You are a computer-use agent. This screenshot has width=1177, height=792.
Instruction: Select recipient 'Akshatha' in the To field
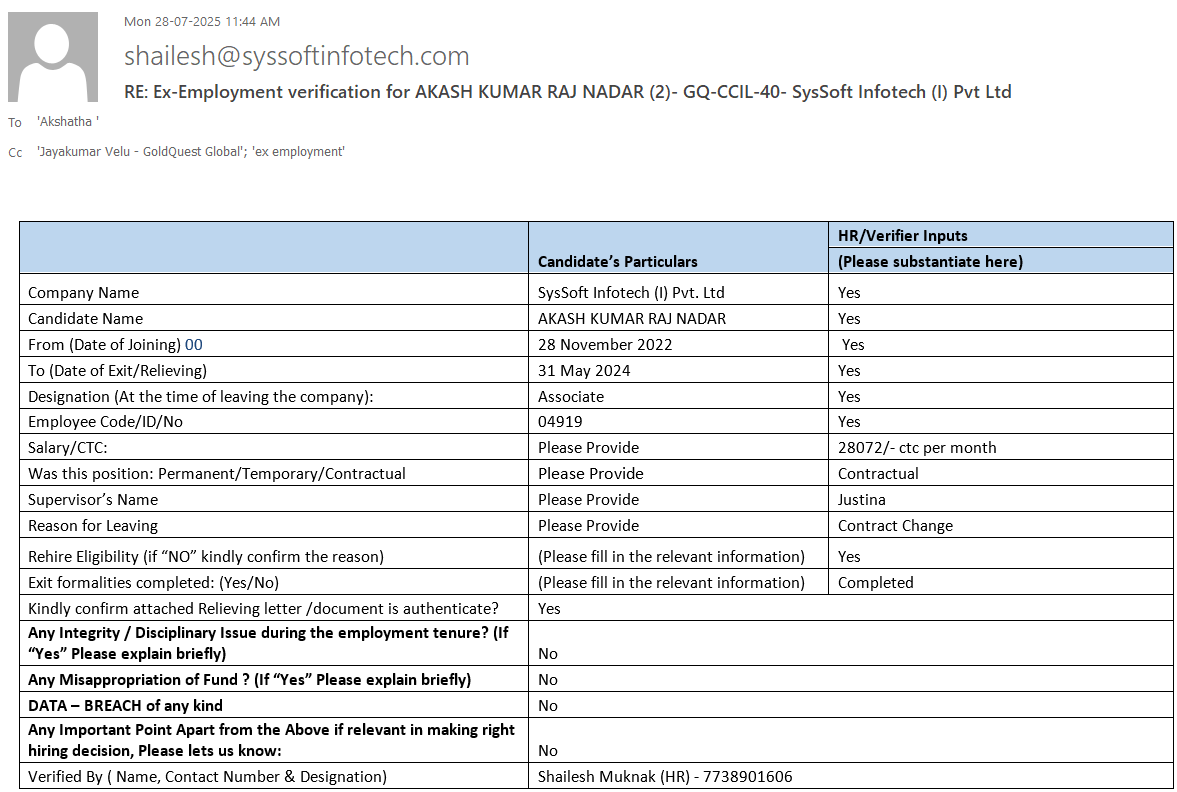tap(68, 122)
